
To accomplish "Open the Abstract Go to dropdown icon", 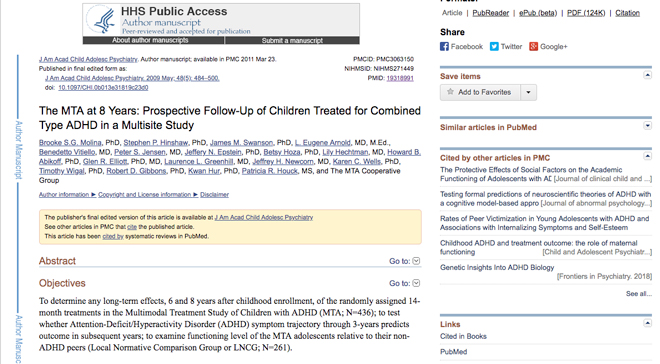I will (x=416, y=261).
